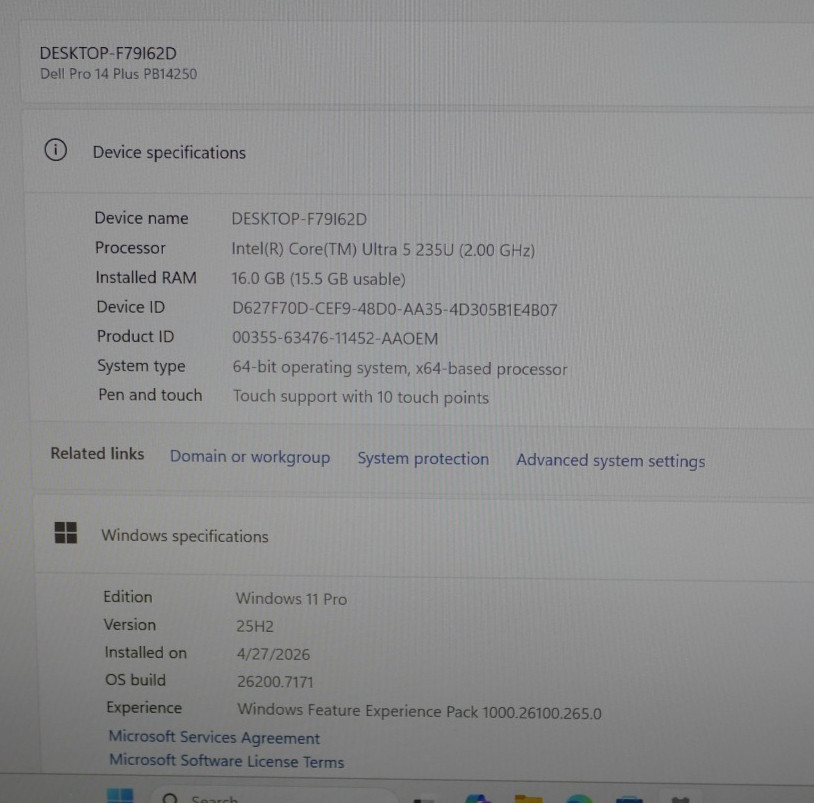Click the Installed RAM label
The height and width of the screenshot is (803, 814).
tap(146, 278)
